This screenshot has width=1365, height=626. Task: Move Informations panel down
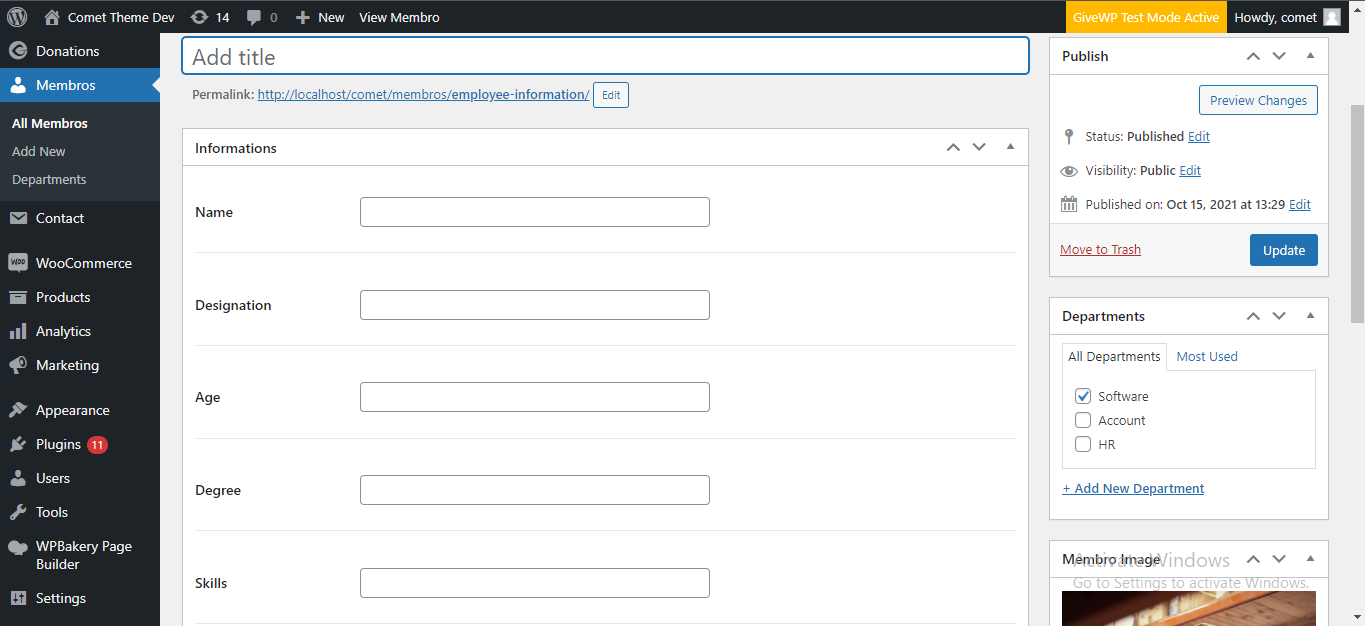(979, 147)
